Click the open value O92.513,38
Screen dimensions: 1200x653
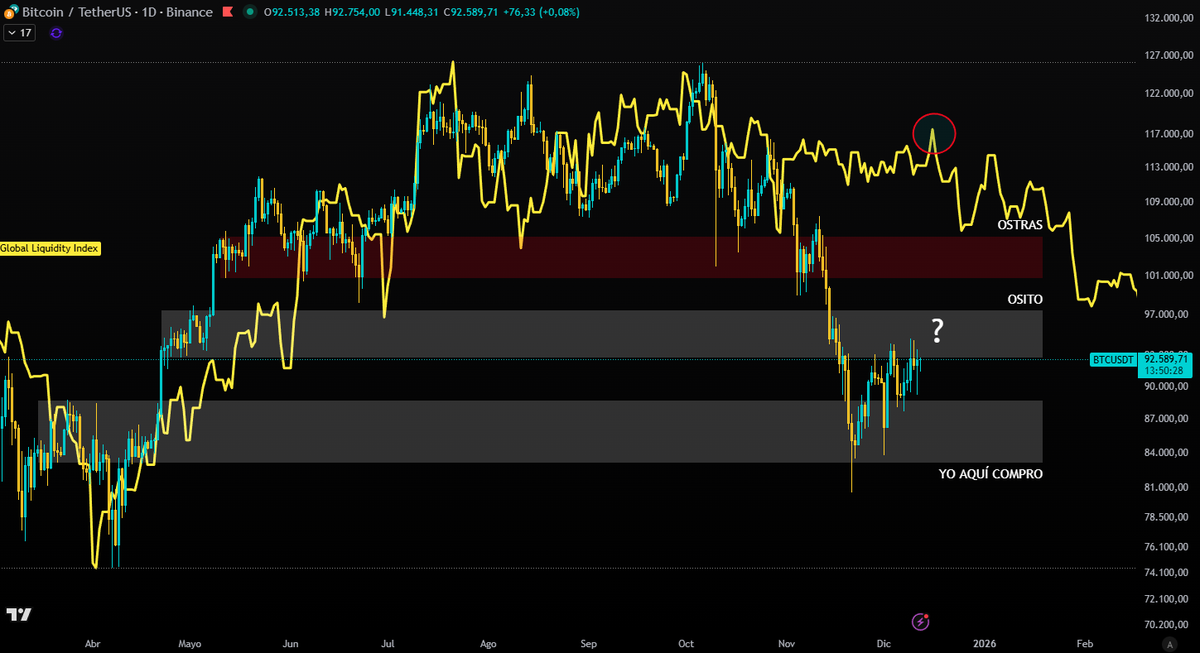(293, 12)
